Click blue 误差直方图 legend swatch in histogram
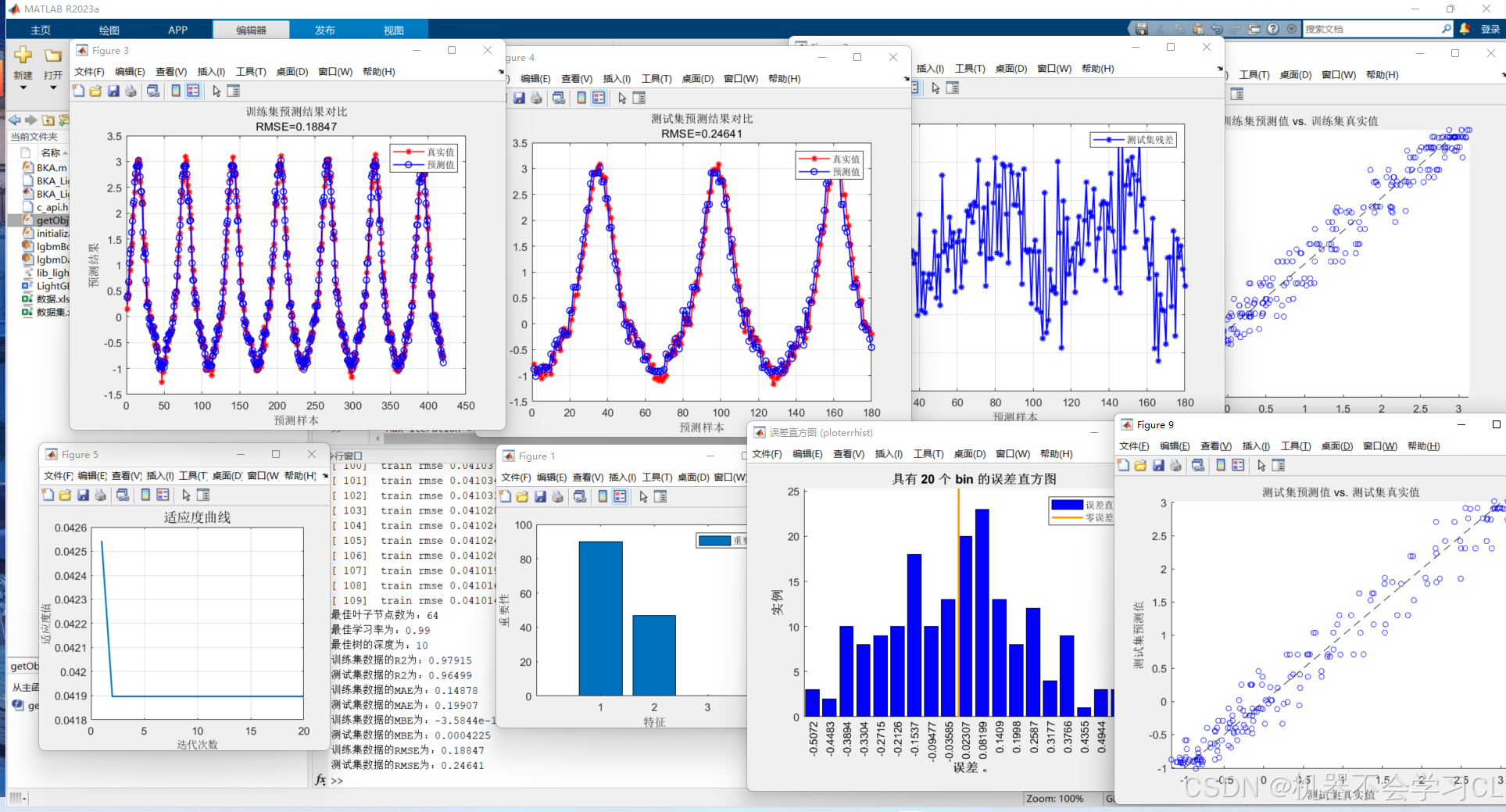This screenshot has height=812, width=1506. pos(1067,505)
